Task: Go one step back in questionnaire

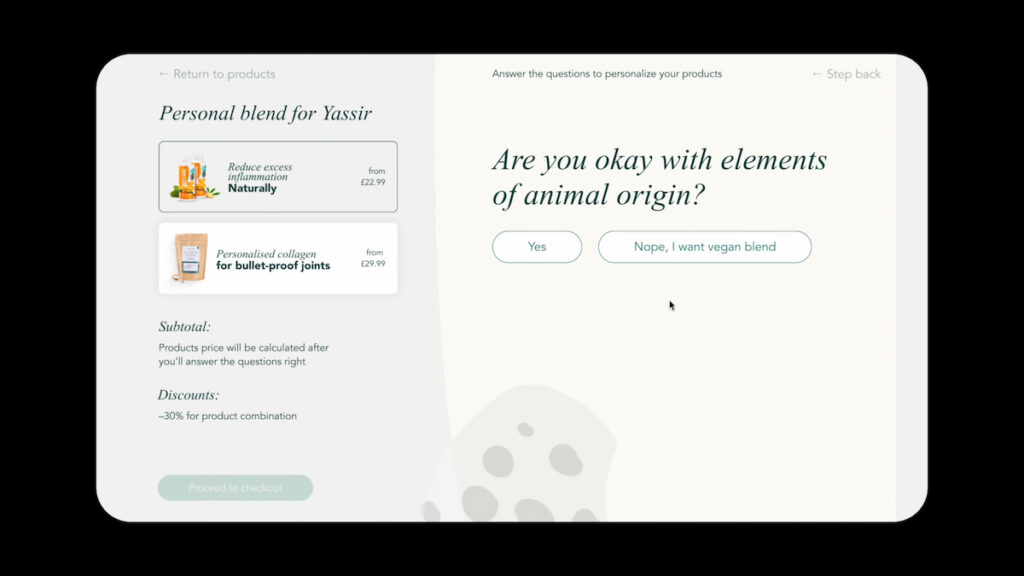Action: coord(852,74)
